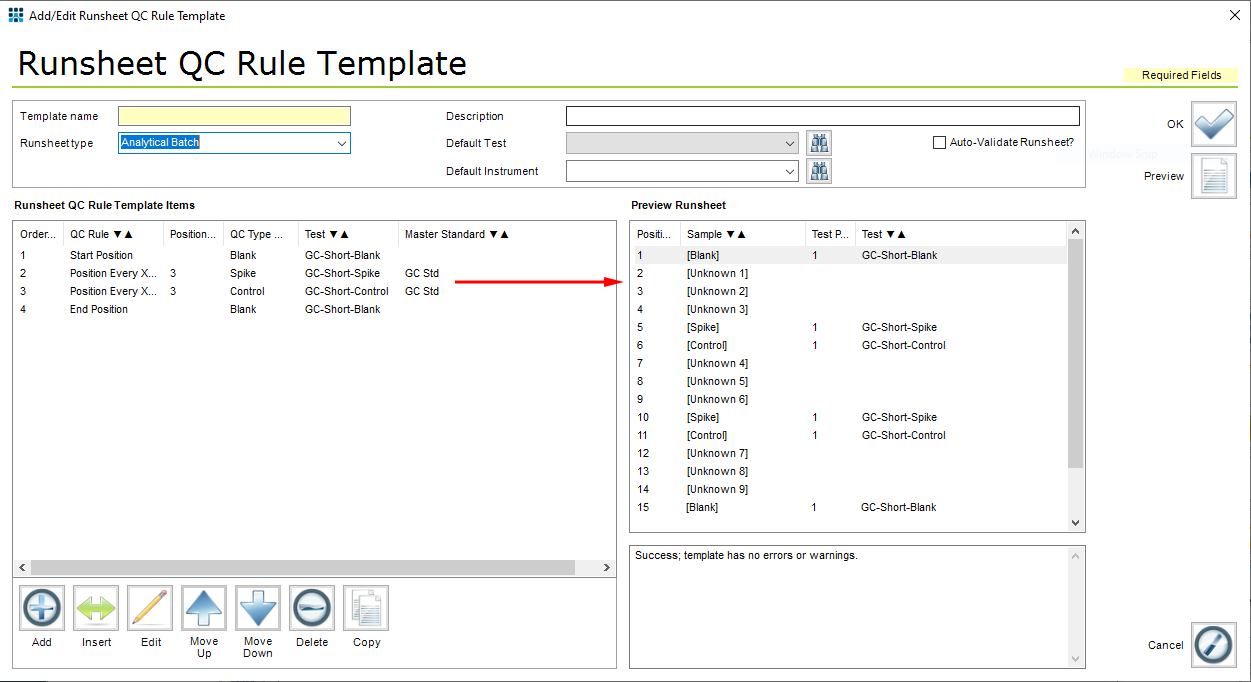Click the Cancel button

pos(1213,645)
